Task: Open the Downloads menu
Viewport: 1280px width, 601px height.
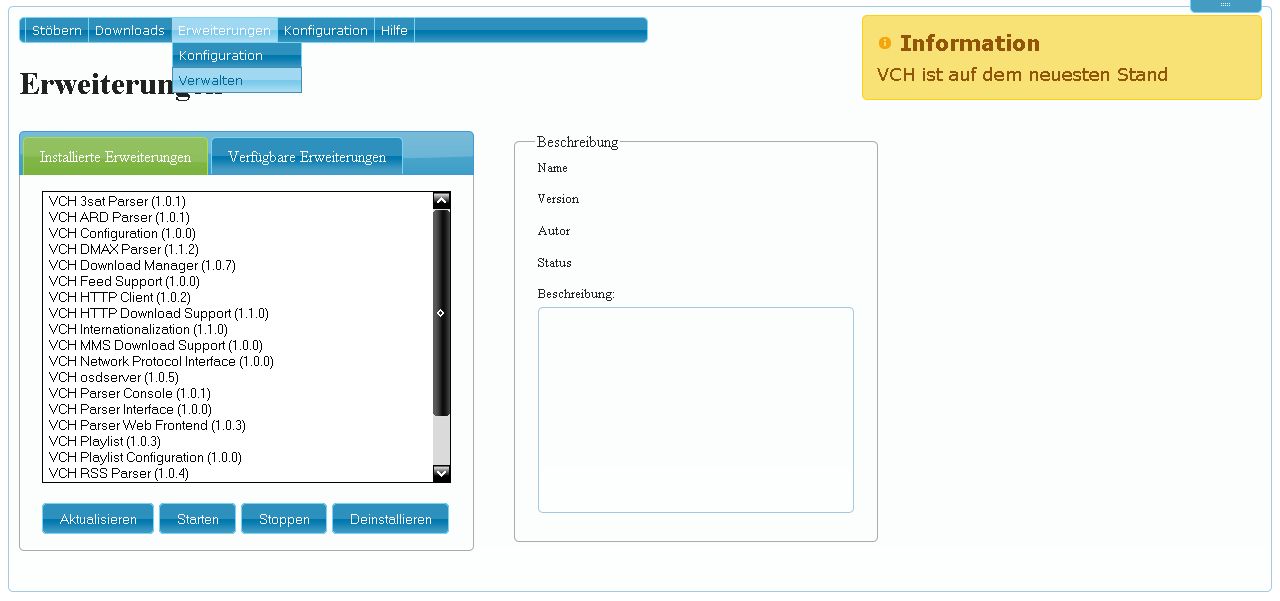Action: tap(129, 30)
